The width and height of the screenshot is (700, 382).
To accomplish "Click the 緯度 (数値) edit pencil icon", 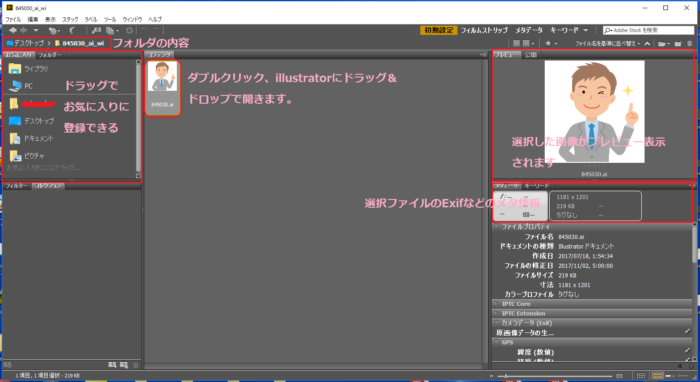I will point(688,351).
